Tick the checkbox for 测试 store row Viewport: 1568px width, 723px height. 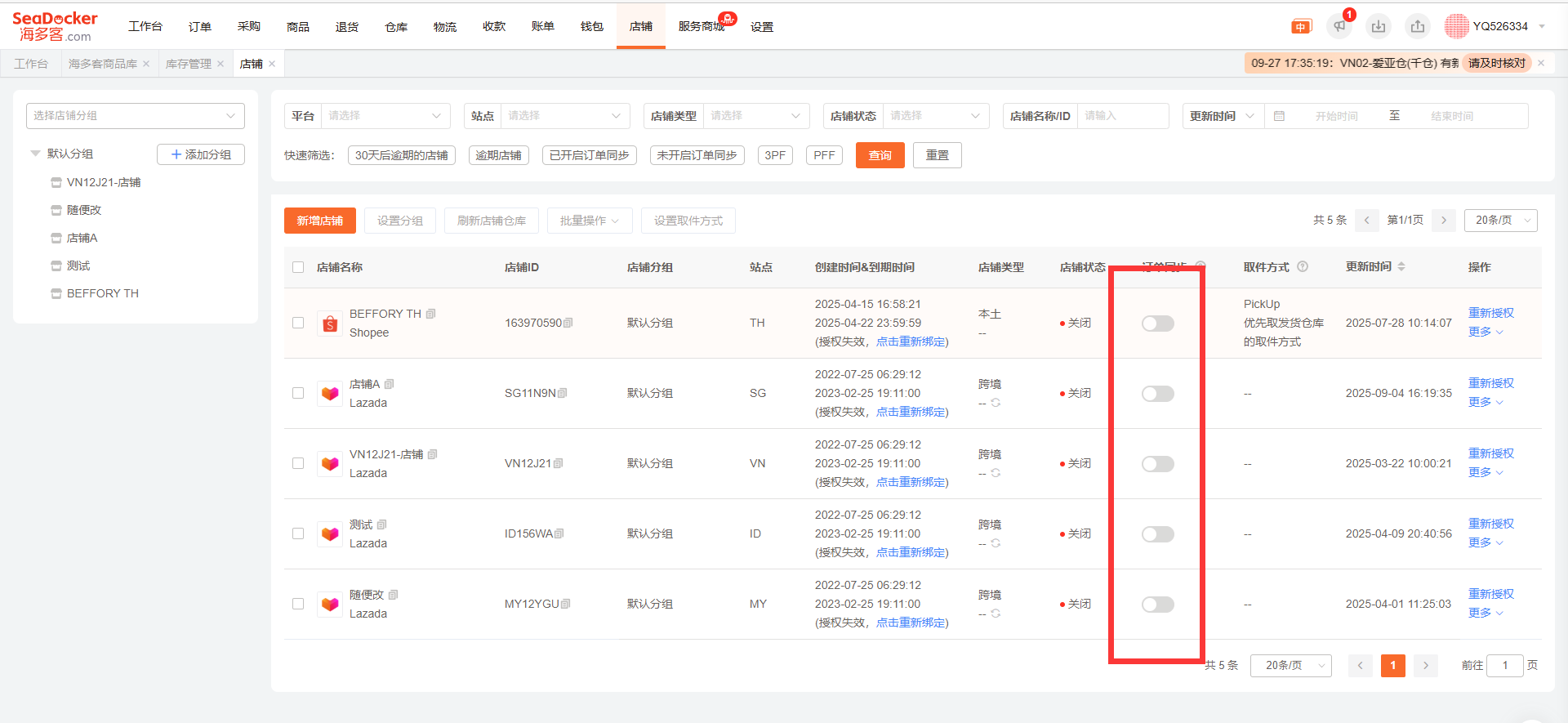298,533
